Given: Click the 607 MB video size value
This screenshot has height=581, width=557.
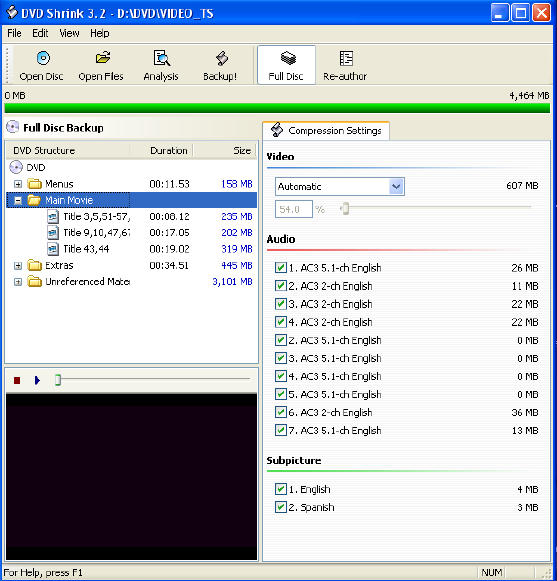Looking at the screenshot, I should click(x=522, y=185).
